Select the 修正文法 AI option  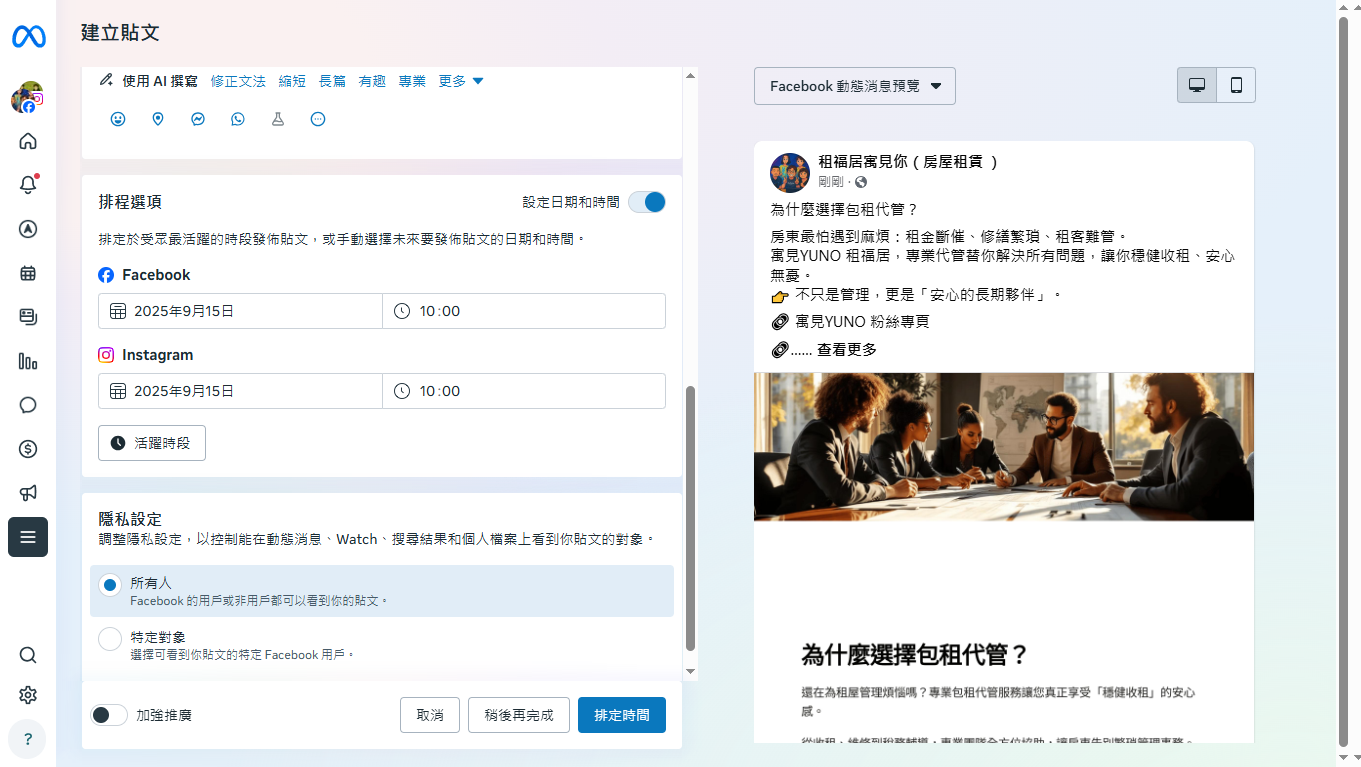(x=238, y=81)
